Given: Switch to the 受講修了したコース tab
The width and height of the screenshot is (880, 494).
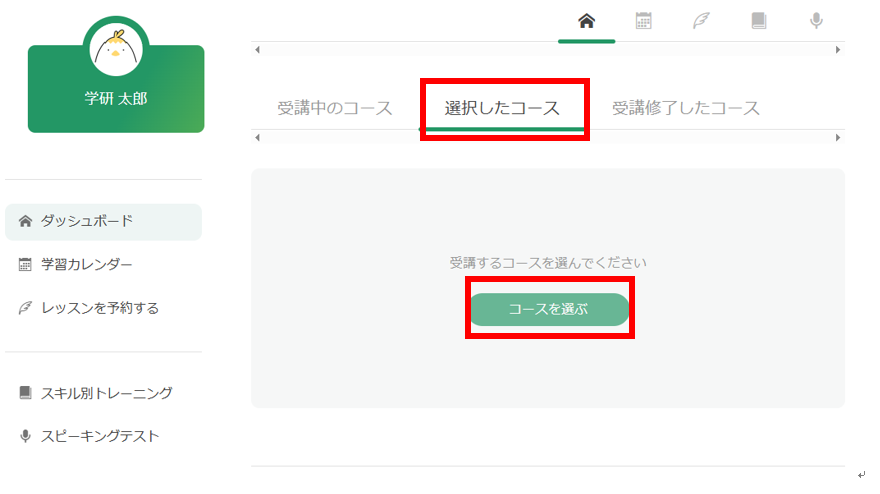Looking at the screenshot, I should 686,108.
